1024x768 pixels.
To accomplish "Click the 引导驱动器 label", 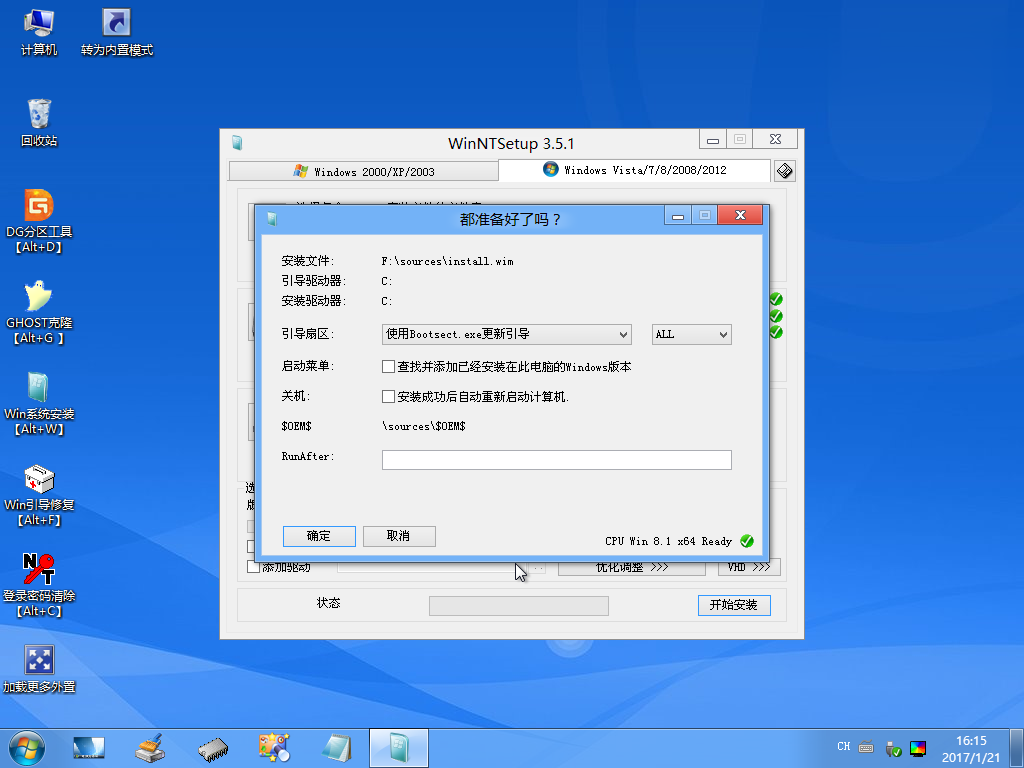I will click(x=313, y=281).
